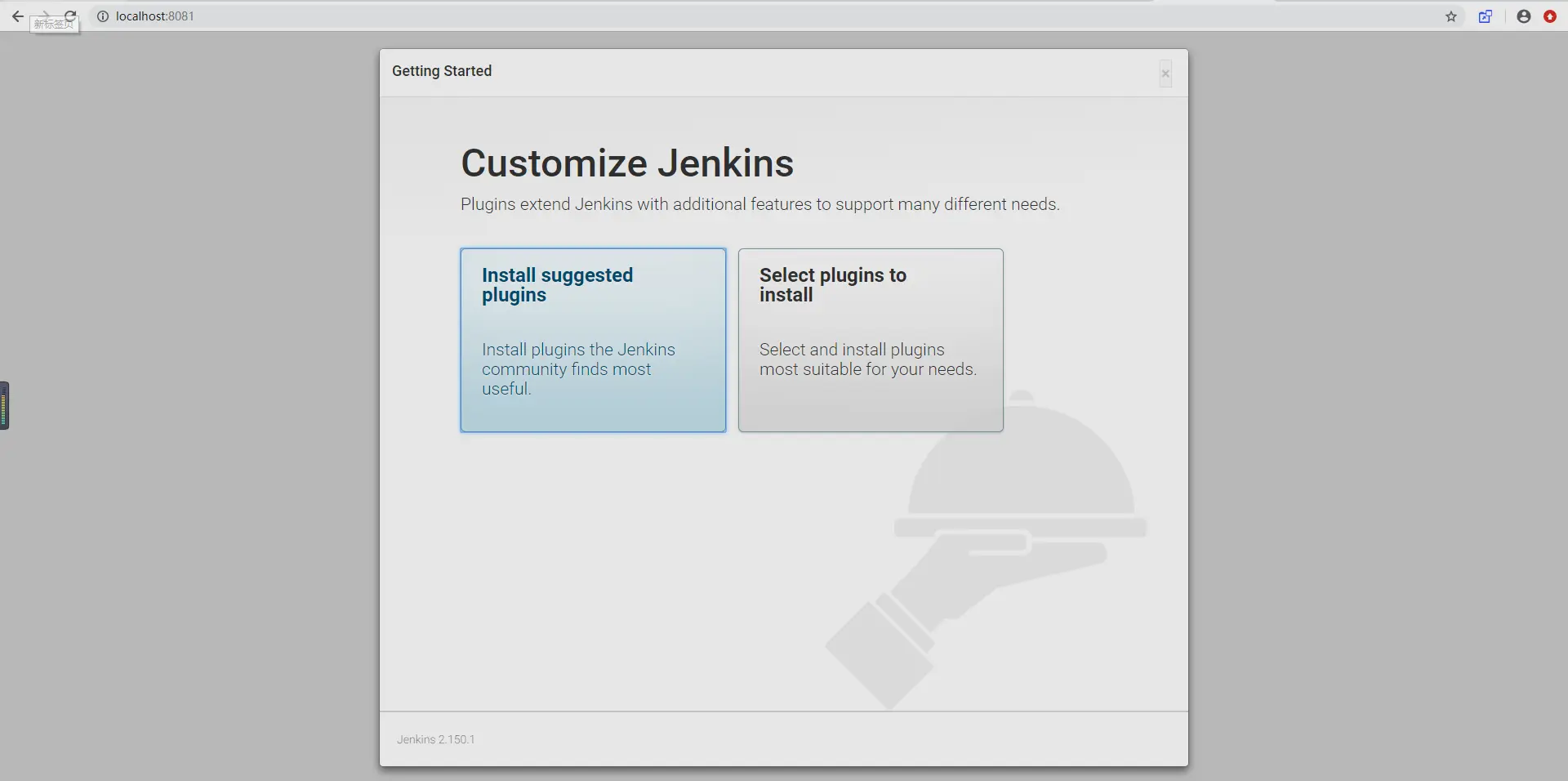
Task: Open the translate page icon
Action: pyautogui.click(x=1486, y=16)
